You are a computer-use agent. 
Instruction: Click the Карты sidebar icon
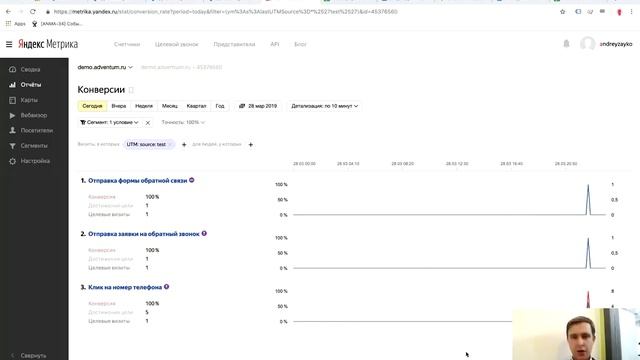(x=13, y=100)
